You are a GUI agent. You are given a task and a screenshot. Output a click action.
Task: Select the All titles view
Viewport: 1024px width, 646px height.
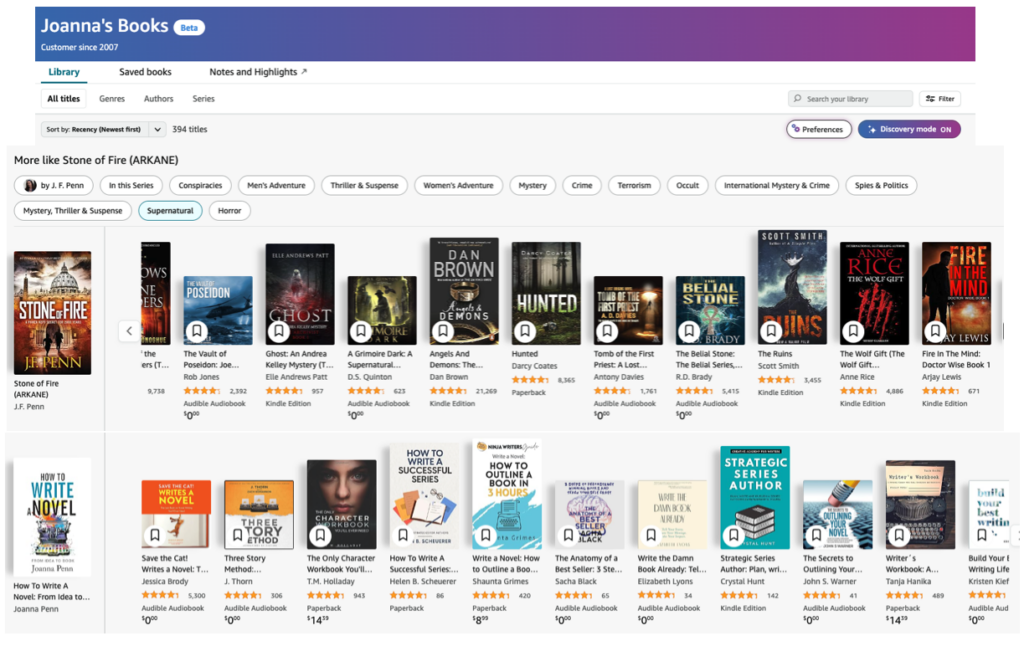point(63,99)
